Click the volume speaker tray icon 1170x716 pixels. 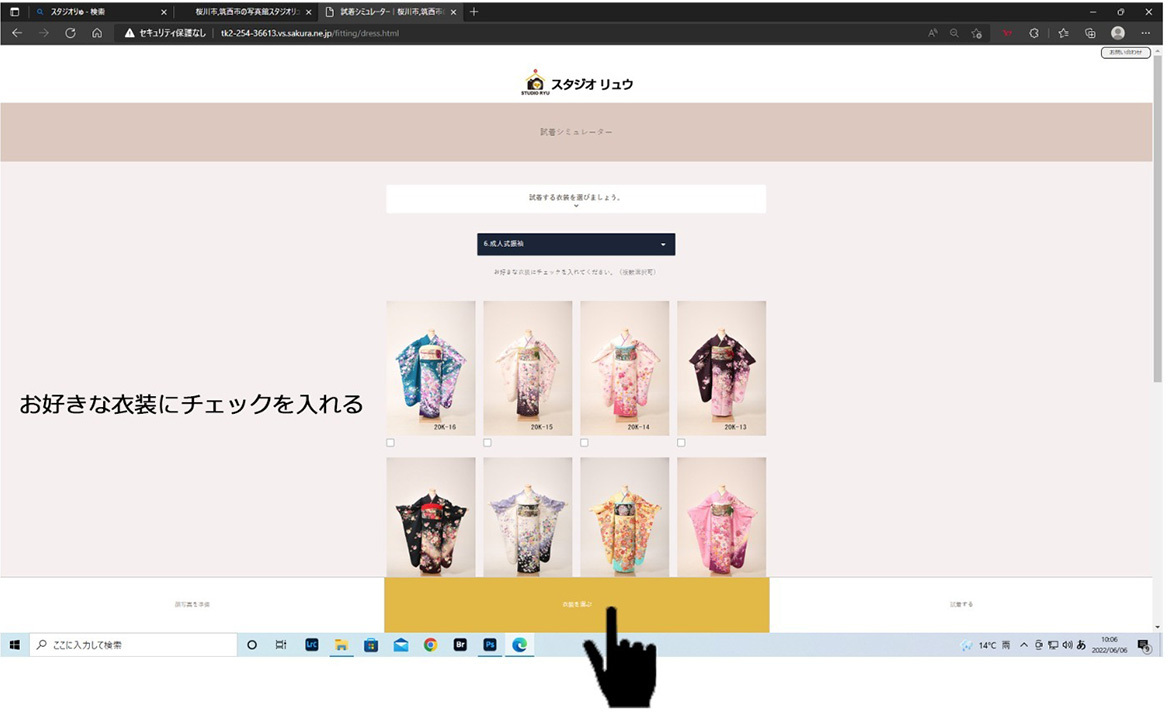pyautogui.click(x=1067, y=645)
